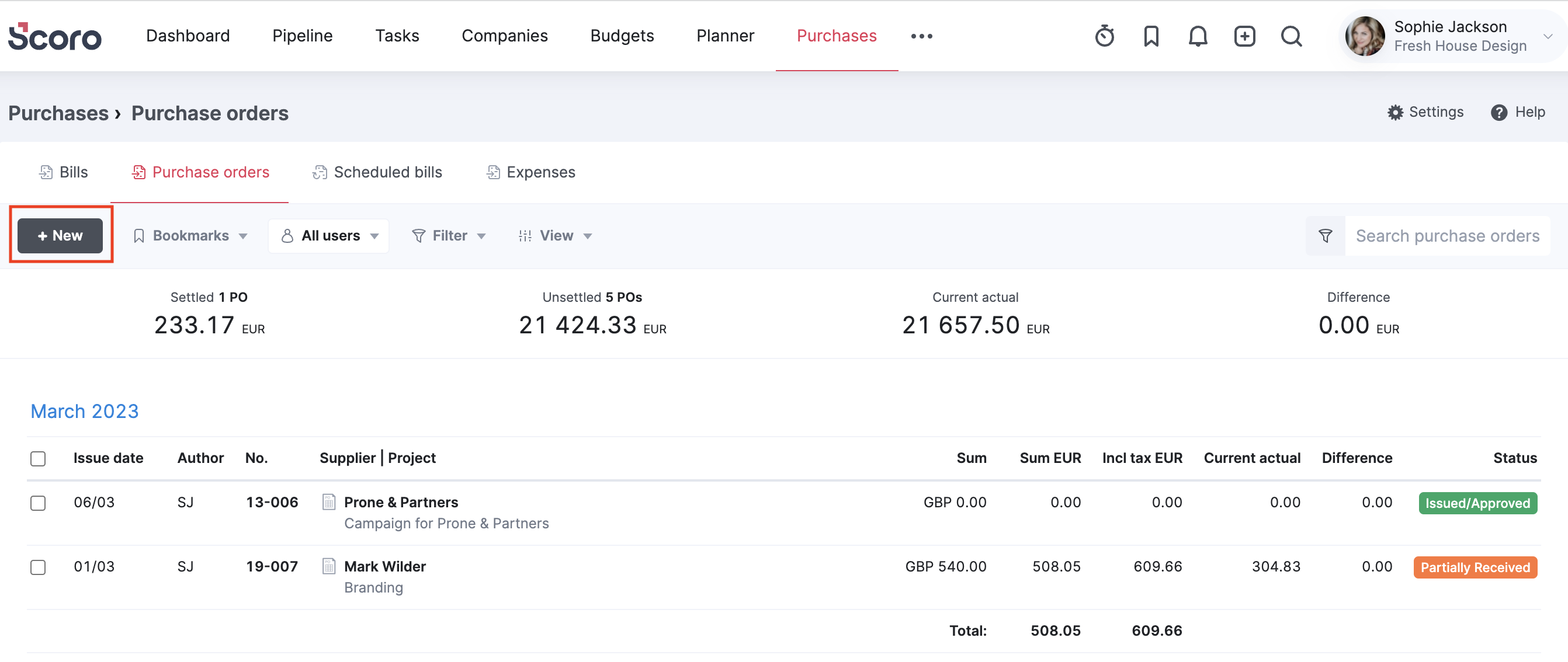Sort by Issue date column header
Image resolution: width=1568 pixels, height=662 pixels.
108,458
